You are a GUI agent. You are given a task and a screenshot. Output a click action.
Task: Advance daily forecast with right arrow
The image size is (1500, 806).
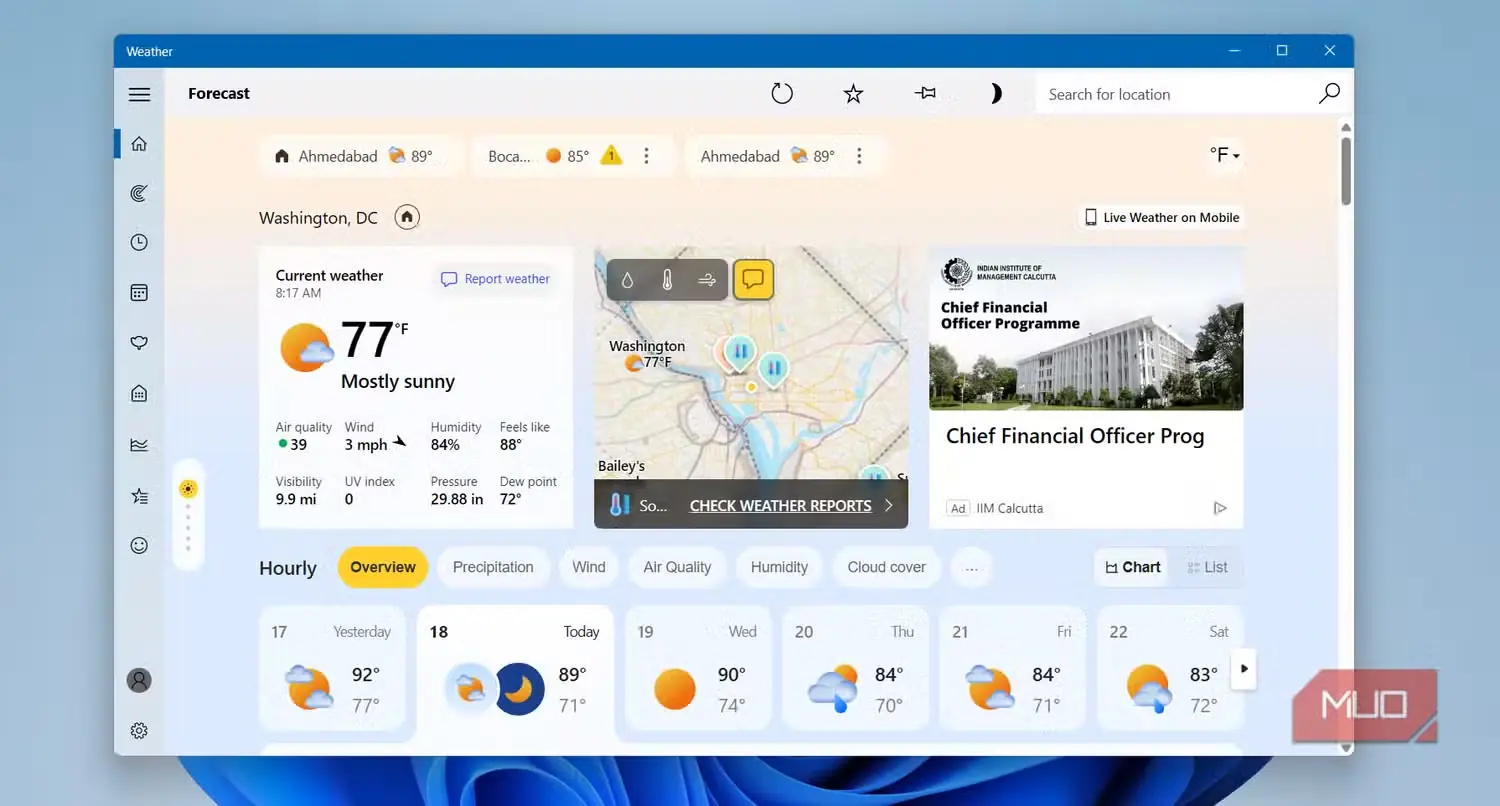point(1244,668)
